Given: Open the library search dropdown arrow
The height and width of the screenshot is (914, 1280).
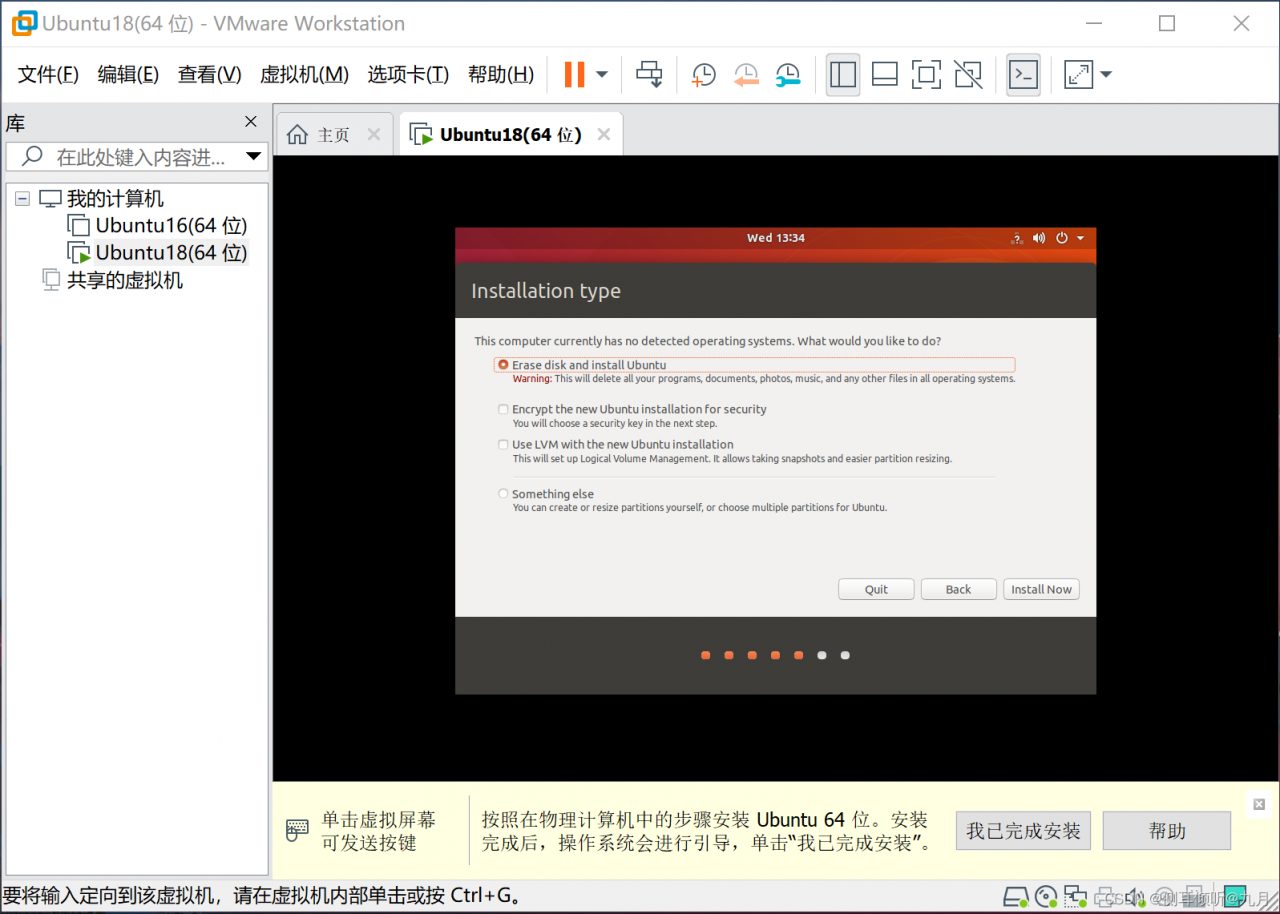Looking at the screenshot, I should click(253, 157).
